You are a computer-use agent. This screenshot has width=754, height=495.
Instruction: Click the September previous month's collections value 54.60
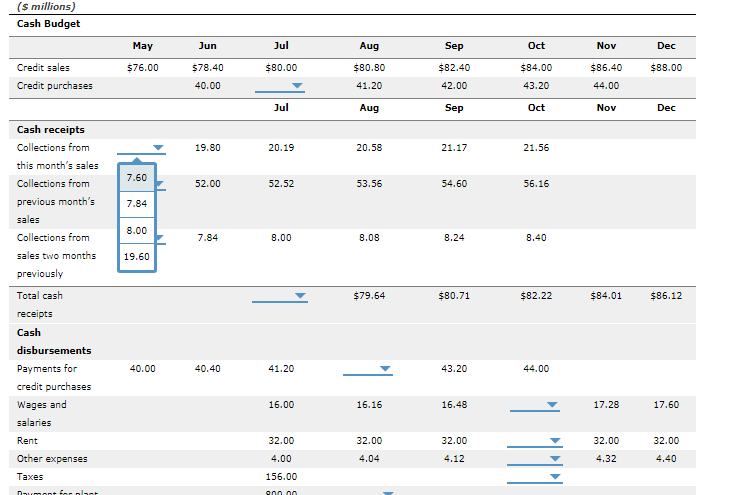pyautogui.click(x=454, y=184)
